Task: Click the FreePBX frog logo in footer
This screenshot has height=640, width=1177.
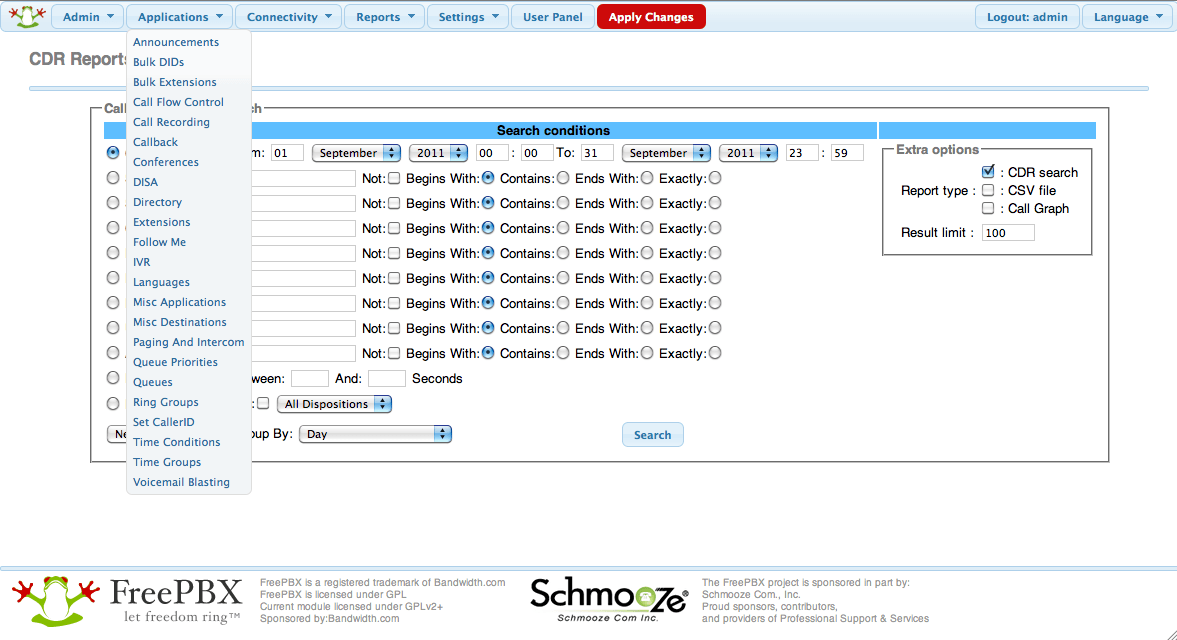Action: (56, 601)
